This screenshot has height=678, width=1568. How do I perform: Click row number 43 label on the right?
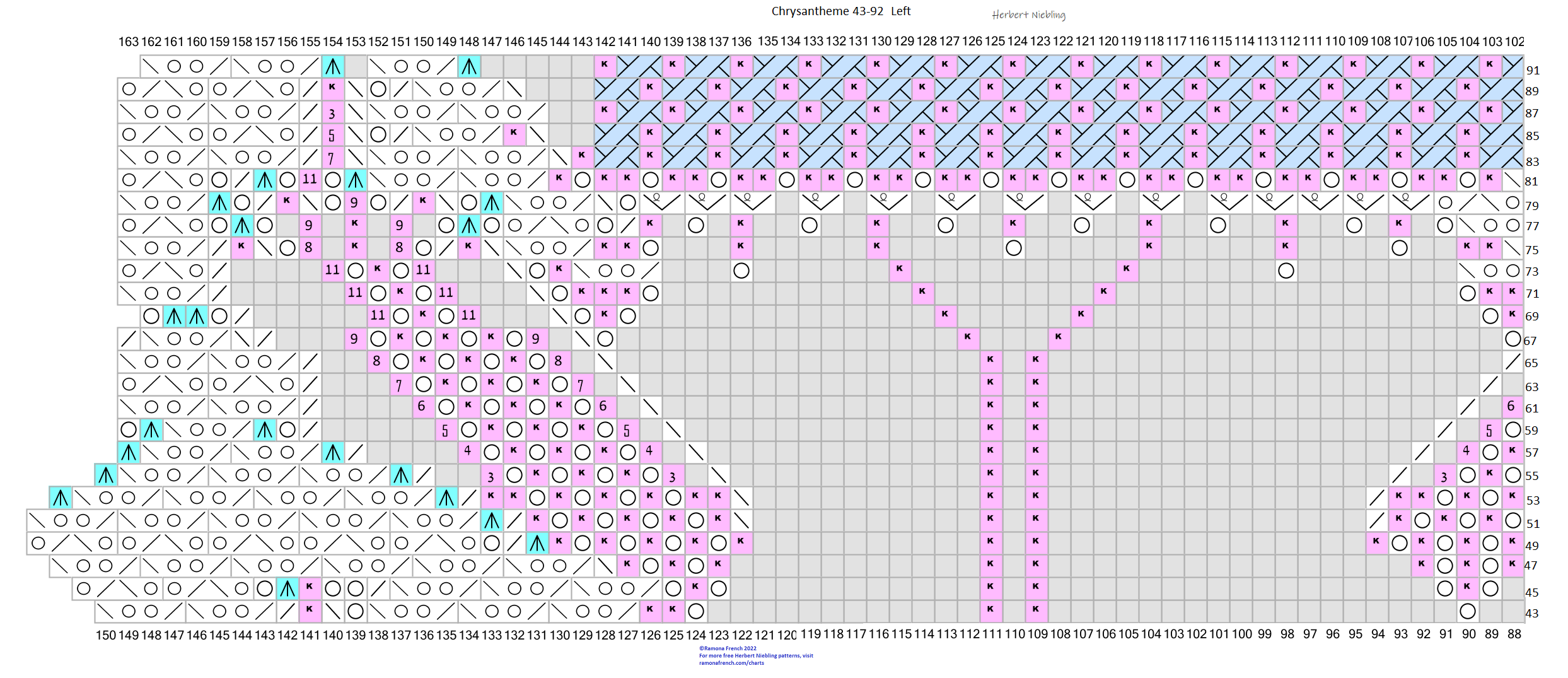(x=1532, y=613)
